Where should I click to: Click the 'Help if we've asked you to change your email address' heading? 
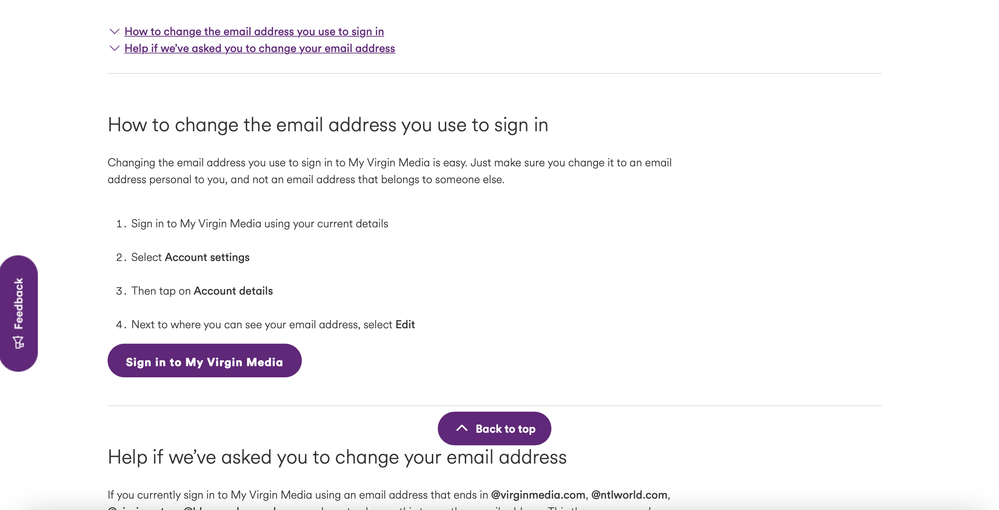pyautogui.click(x=337, y=457)
